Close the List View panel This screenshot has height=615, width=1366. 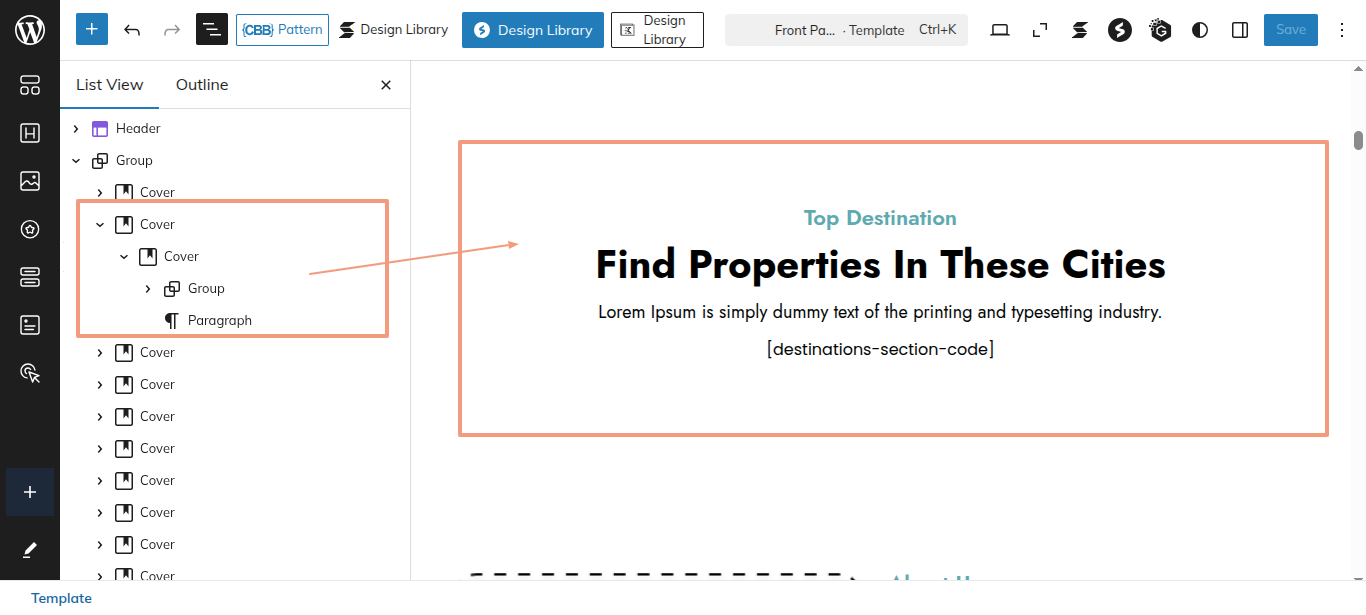pos(386,85)
